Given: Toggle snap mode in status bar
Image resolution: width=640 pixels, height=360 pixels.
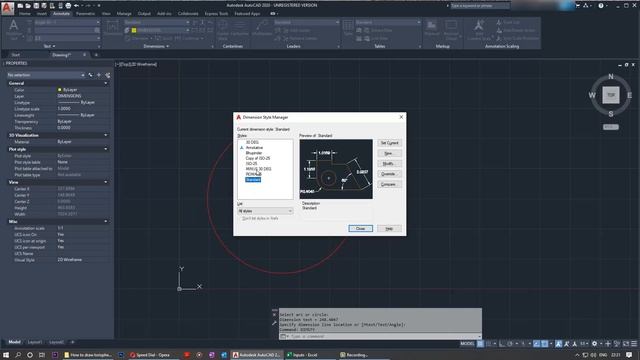Looking at the screenshot, I should coord(489,344).
